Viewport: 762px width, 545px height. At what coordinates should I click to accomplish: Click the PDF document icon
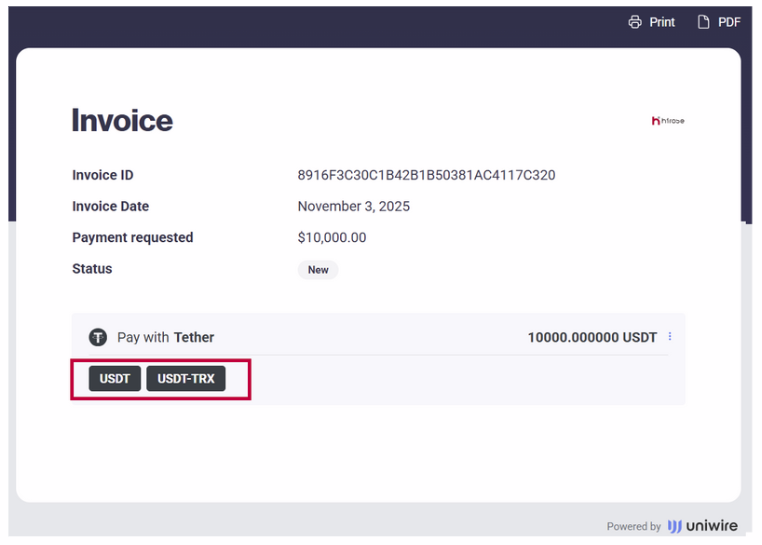[703, 22]
